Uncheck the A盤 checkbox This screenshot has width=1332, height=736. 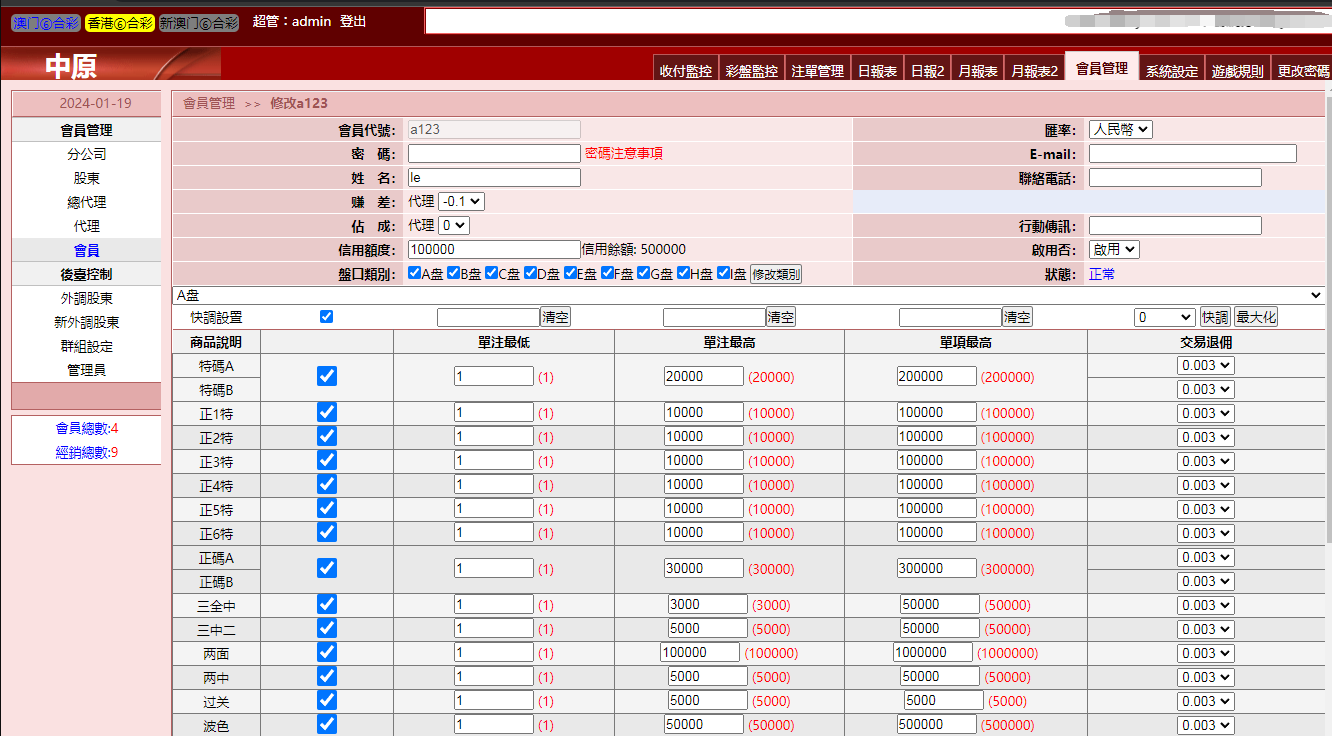click(415, 273)
